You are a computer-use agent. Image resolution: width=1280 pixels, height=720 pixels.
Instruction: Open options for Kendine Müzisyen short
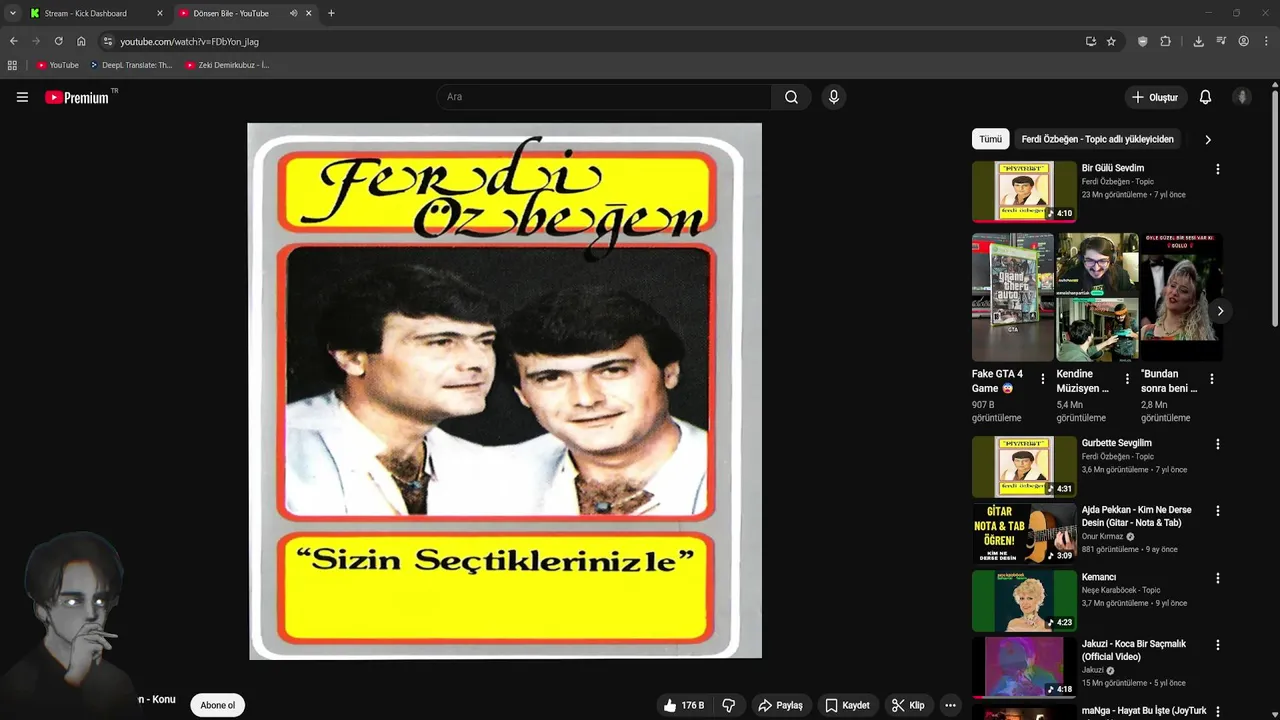(1127, 379)
